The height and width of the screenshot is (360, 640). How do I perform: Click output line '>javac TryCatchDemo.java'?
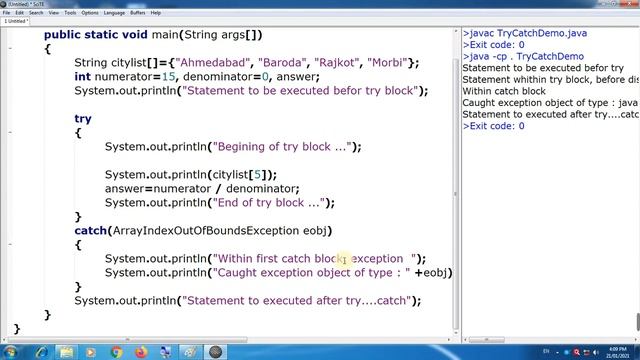(525, 33)
